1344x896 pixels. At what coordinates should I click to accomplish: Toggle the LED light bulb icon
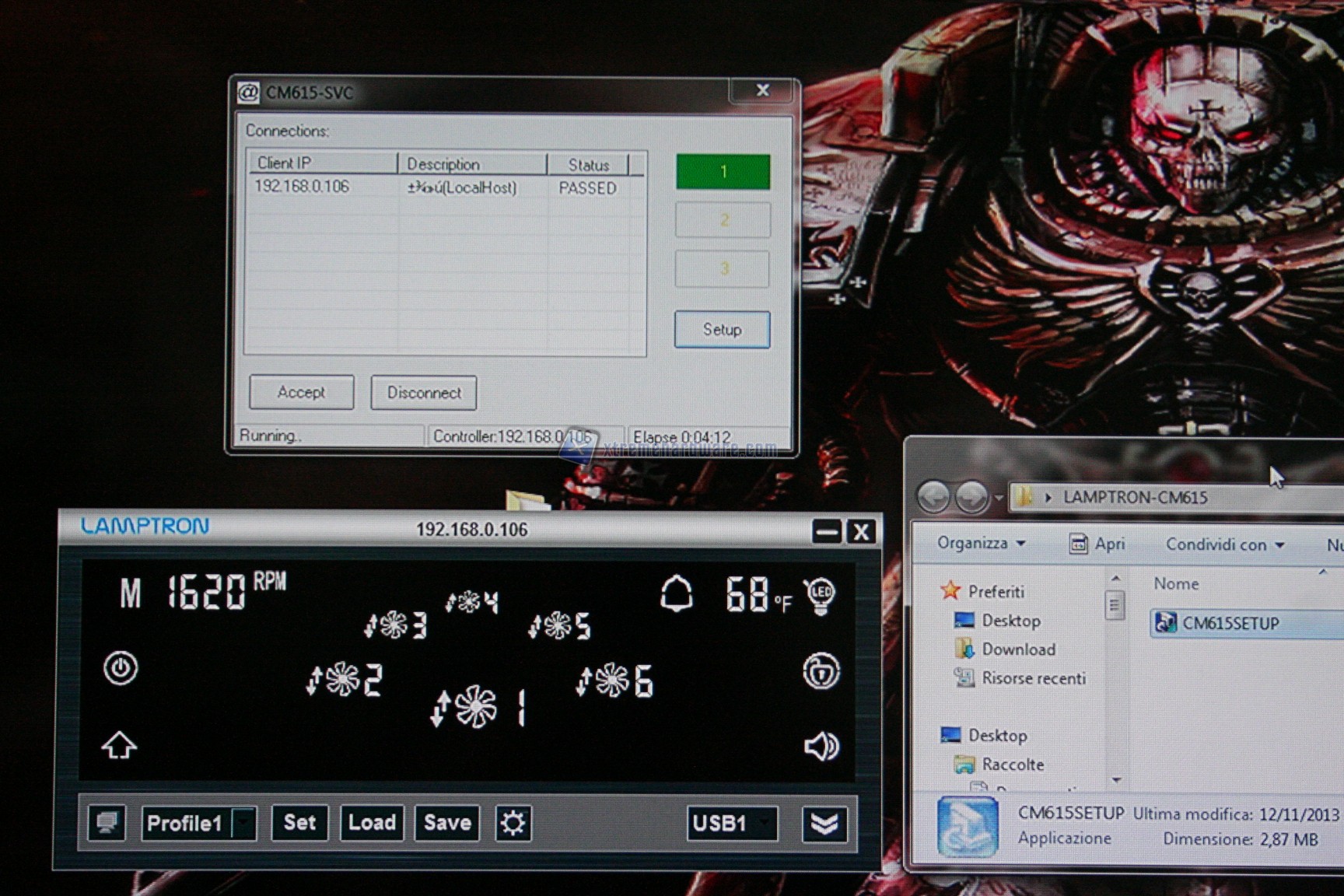(820, 596)
